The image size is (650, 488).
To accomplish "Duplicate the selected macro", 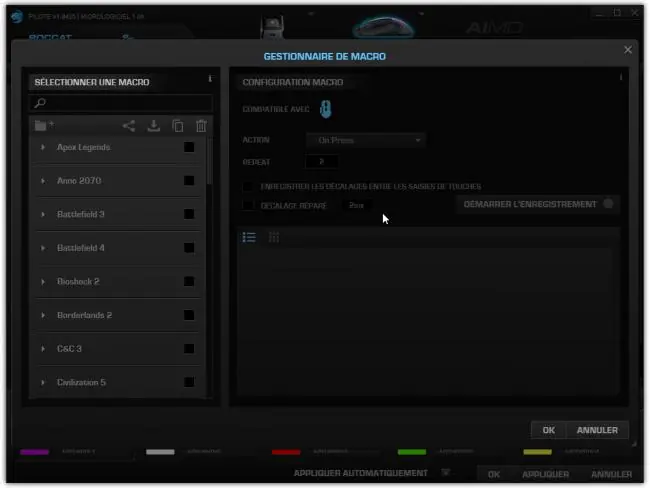I will 178,126.
